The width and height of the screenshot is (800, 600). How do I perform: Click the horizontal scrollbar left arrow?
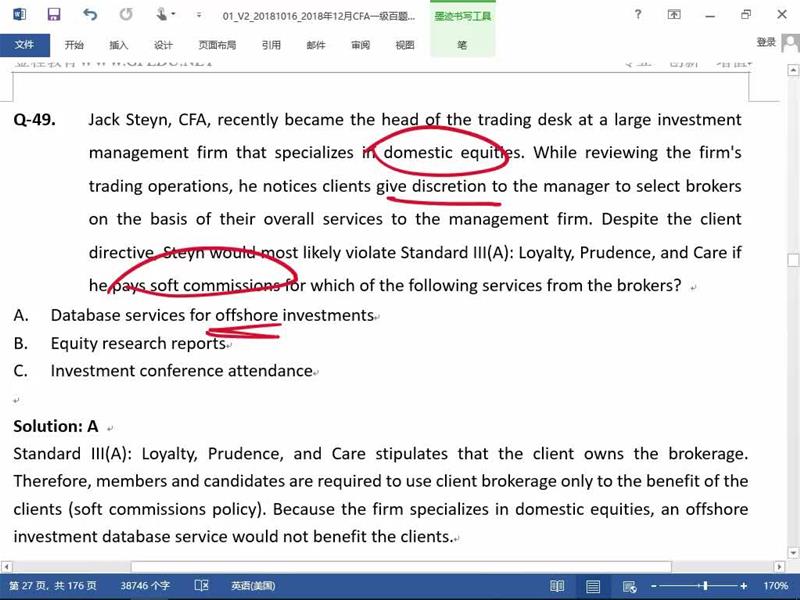point(6,566)
